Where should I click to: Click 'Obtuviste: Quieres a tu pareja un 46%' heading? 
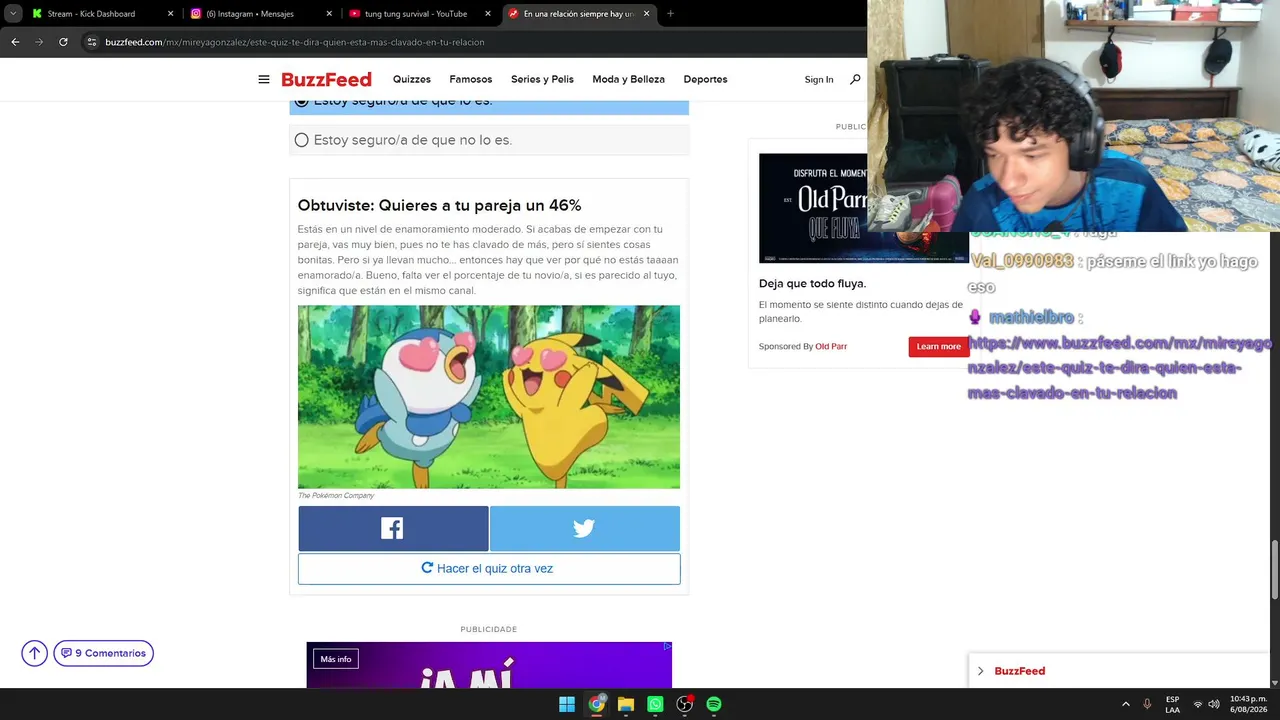[439, 205]
